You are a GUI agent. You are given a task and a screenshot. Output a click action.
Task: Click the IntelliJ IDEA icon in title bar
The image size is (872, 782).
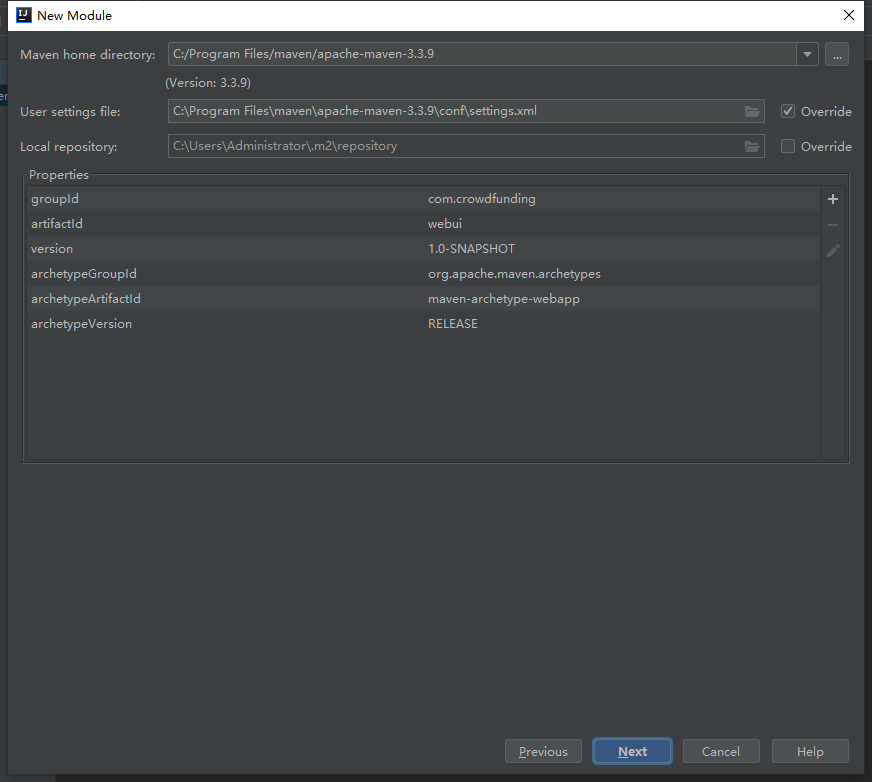click(24, 15)
